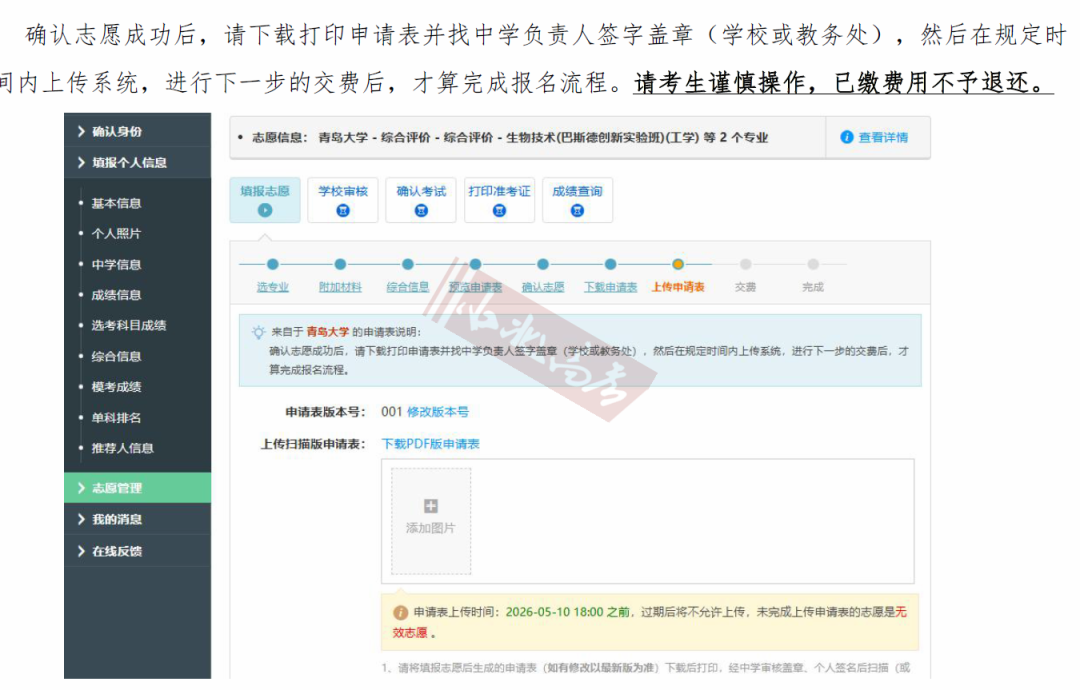The image size is (1080, 690).
Task: Go to the 确认志愿 step link
Action: coord(543,286)
